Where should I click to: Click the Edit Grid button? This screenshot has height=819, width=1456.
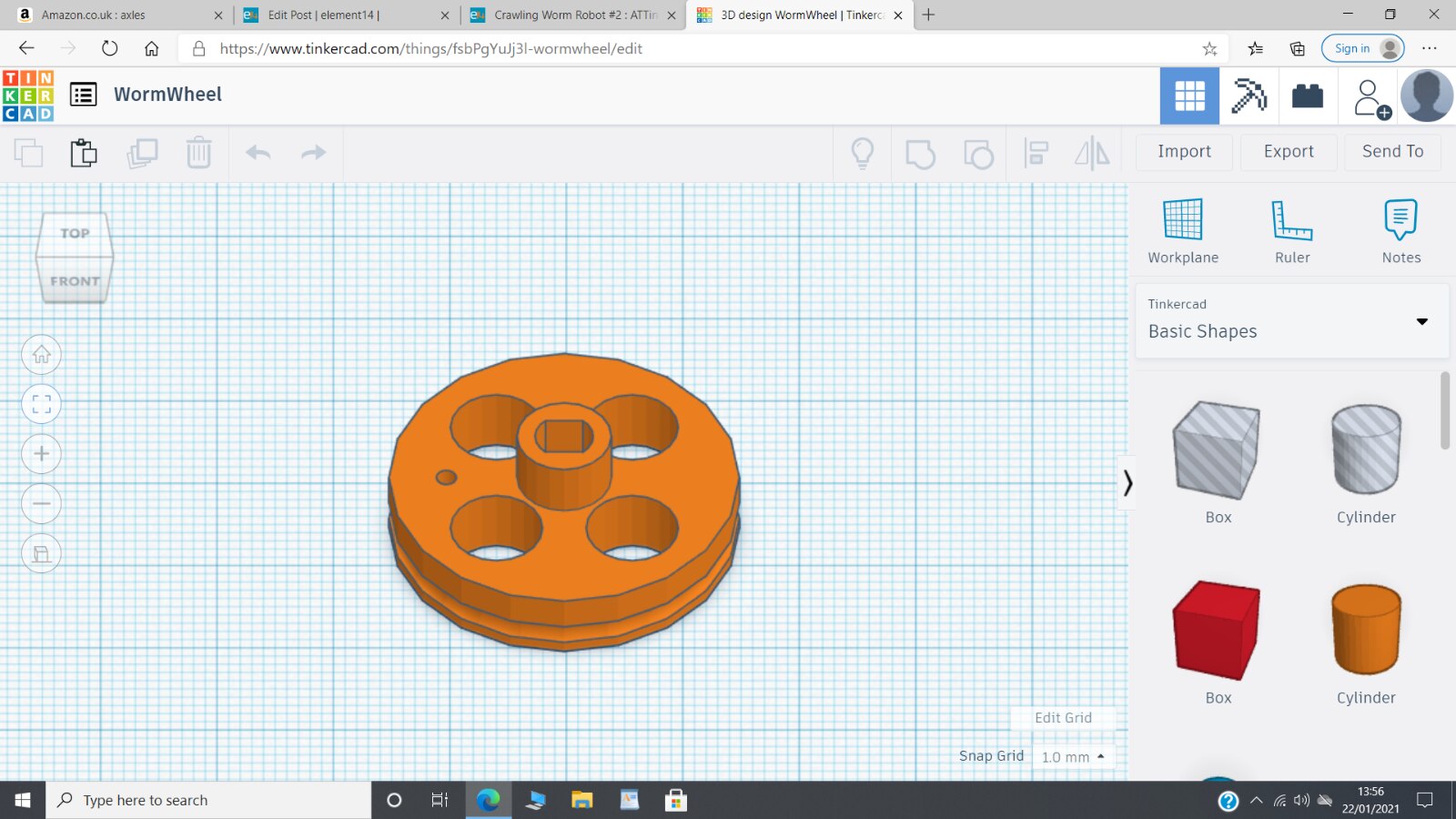(1062, 718)
